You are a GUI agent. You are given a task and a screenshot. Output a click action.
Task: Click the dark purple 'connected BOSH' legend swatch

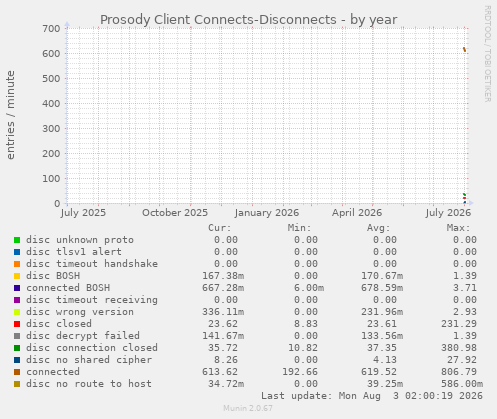click(x=17, y=288)
